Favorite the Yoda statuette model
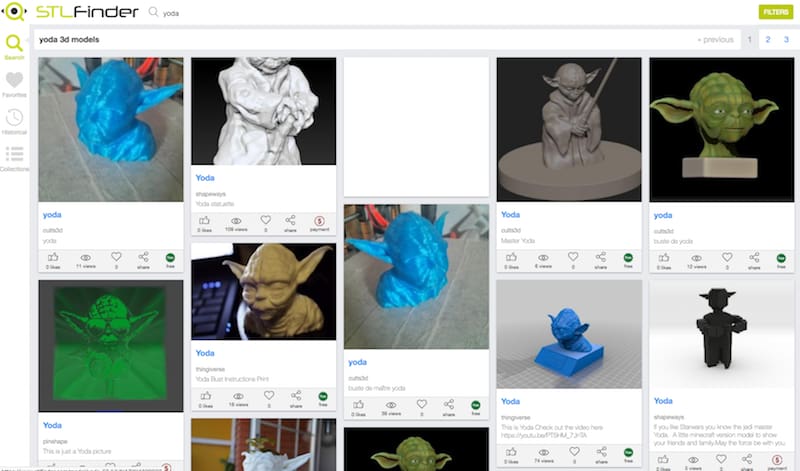Viewport: 800px width, 471px height. [266, 222]
